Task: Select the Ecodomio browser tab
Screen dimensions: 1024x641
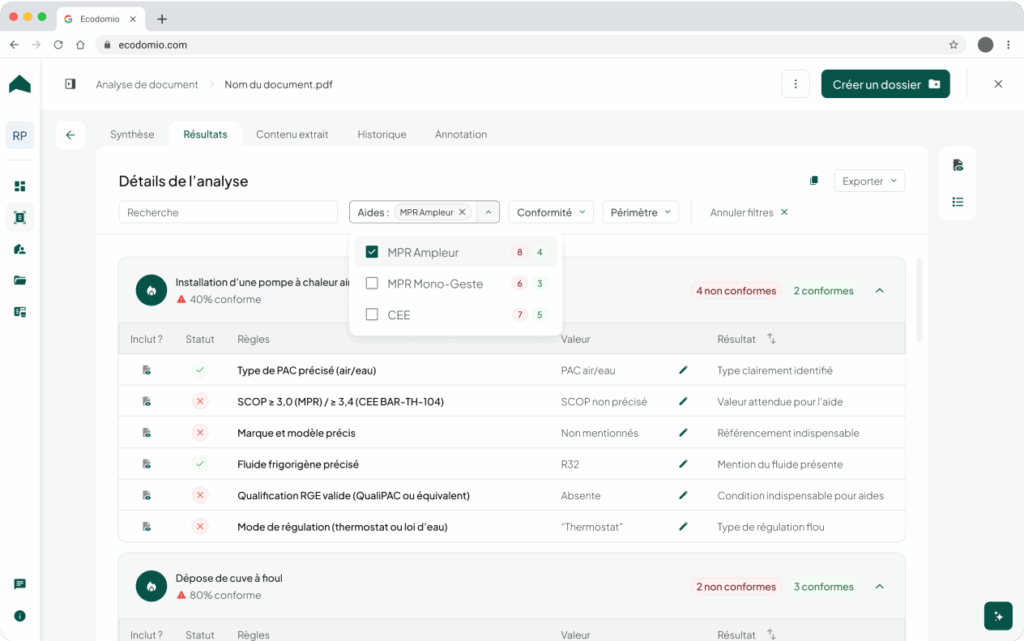Action: click(x=100, y=19)
